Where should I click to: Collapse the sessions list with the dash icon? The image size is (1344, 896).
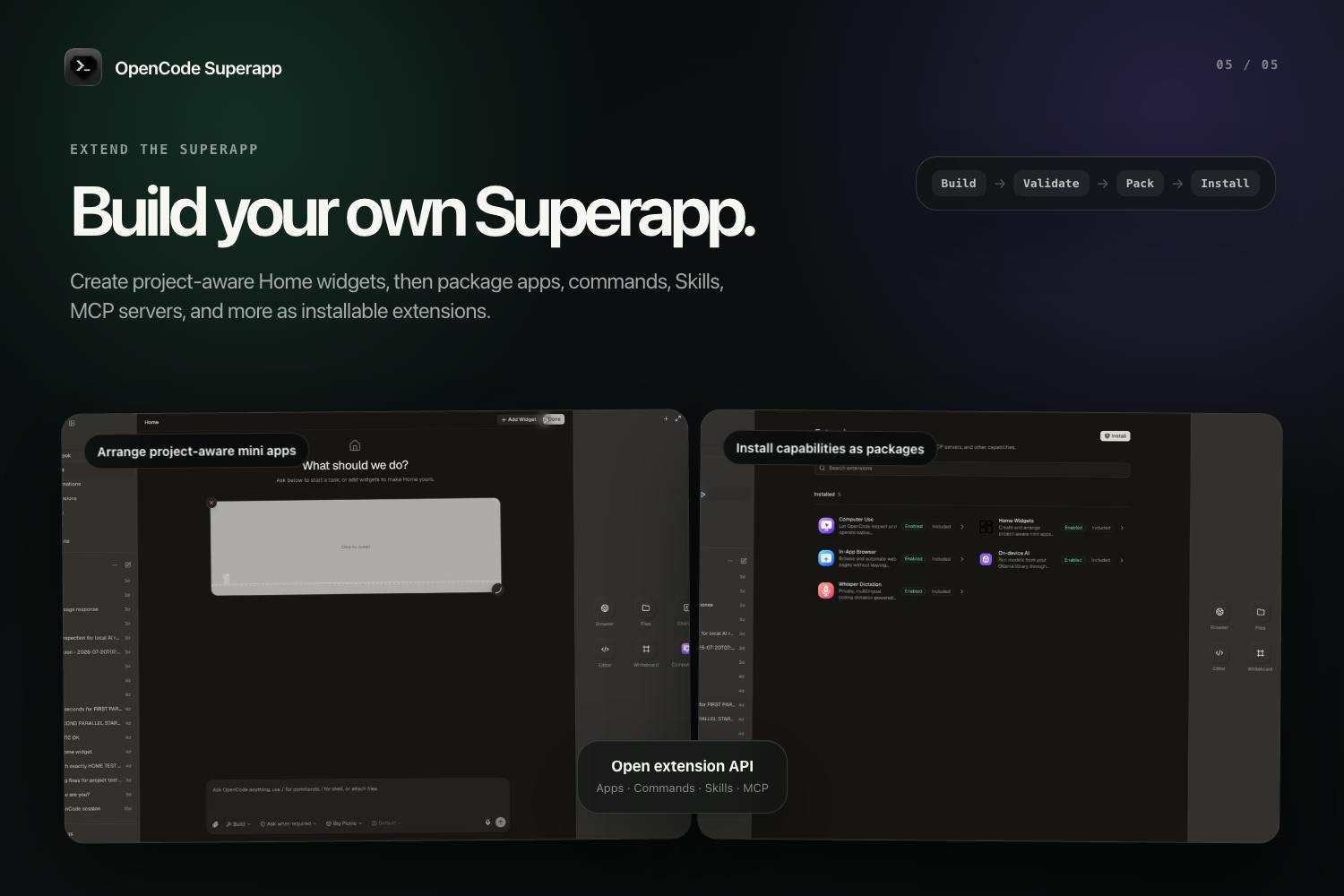point(114,565)
